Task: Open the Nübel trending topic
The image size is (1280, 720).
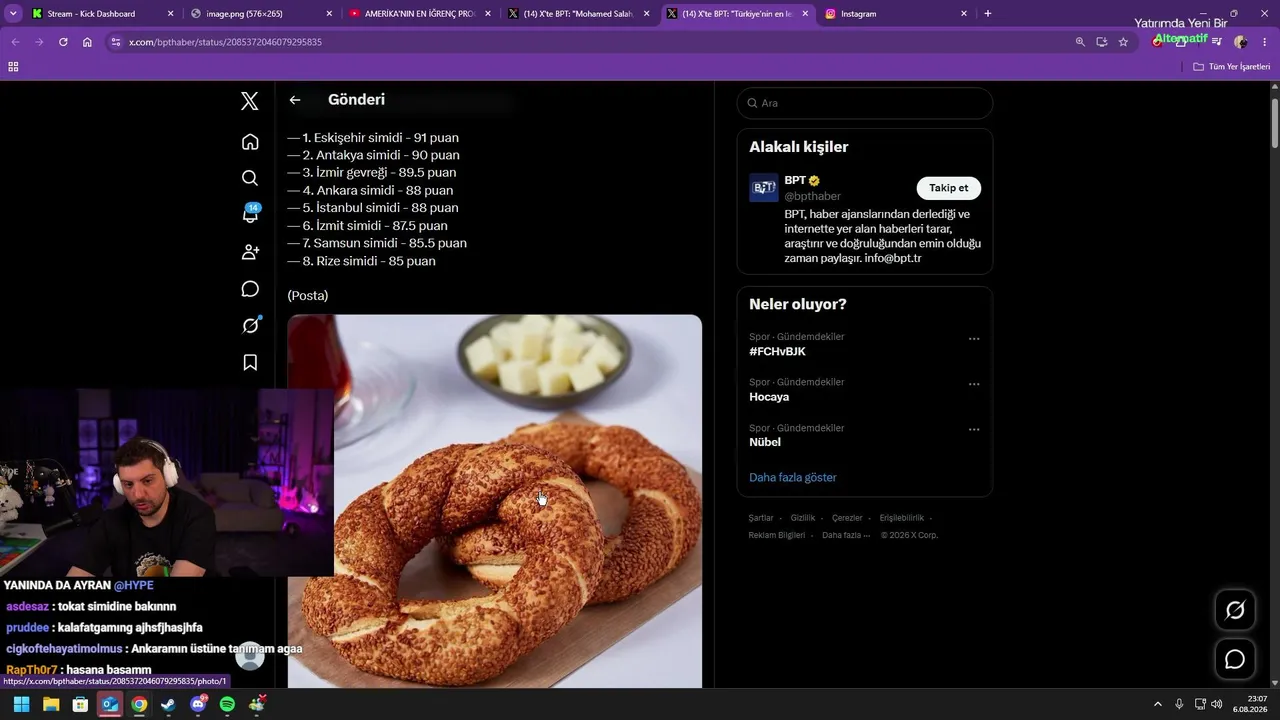Action: [x=765, y=442]
